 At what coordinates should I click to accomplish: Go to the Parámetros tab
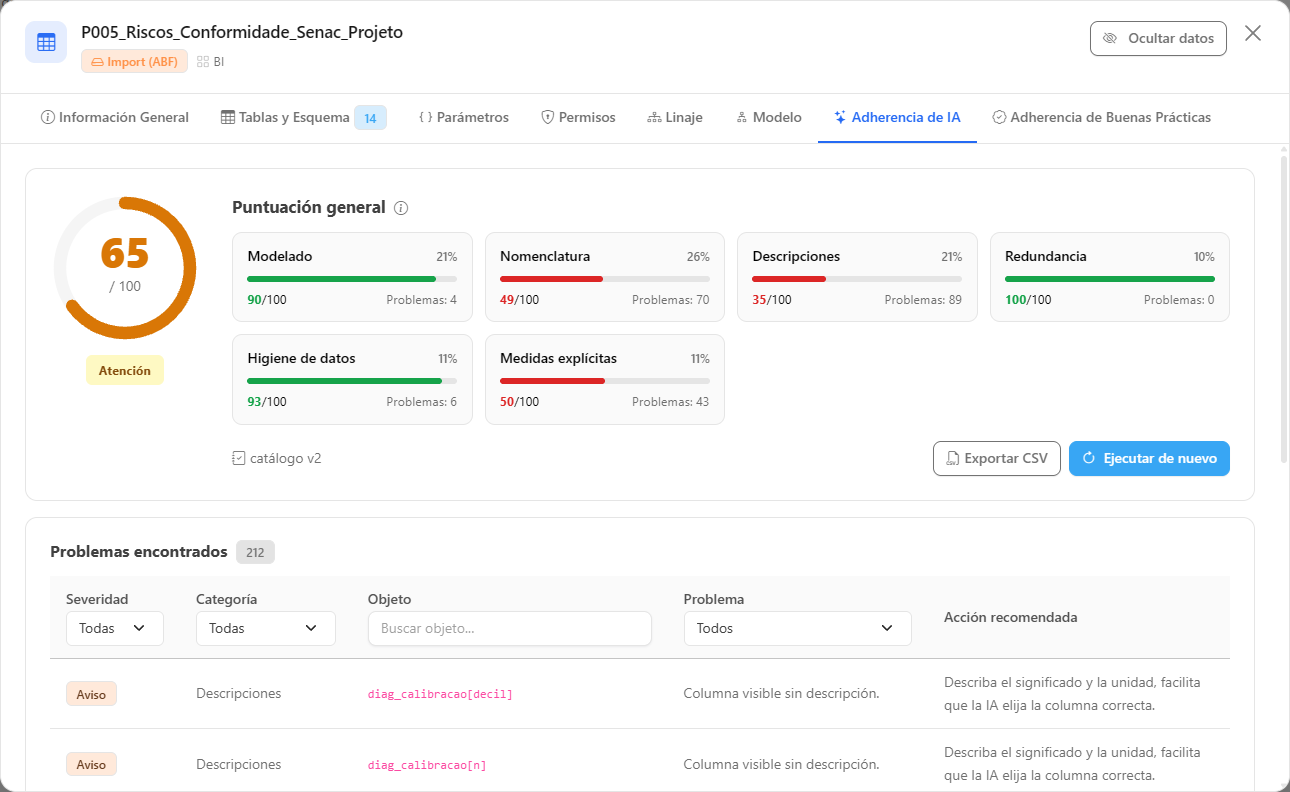[x=464, y=118]
